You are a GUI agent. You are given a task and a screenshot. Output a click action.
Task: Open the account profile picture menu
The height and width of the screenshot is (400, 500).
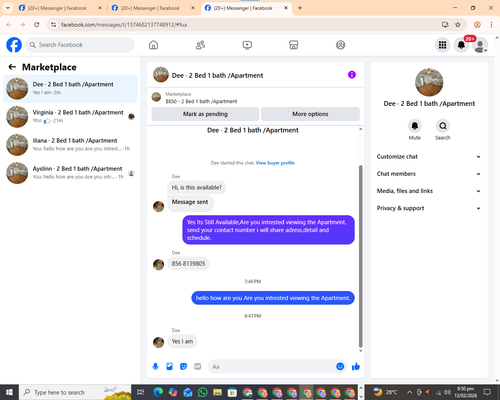tap(480, 45)
